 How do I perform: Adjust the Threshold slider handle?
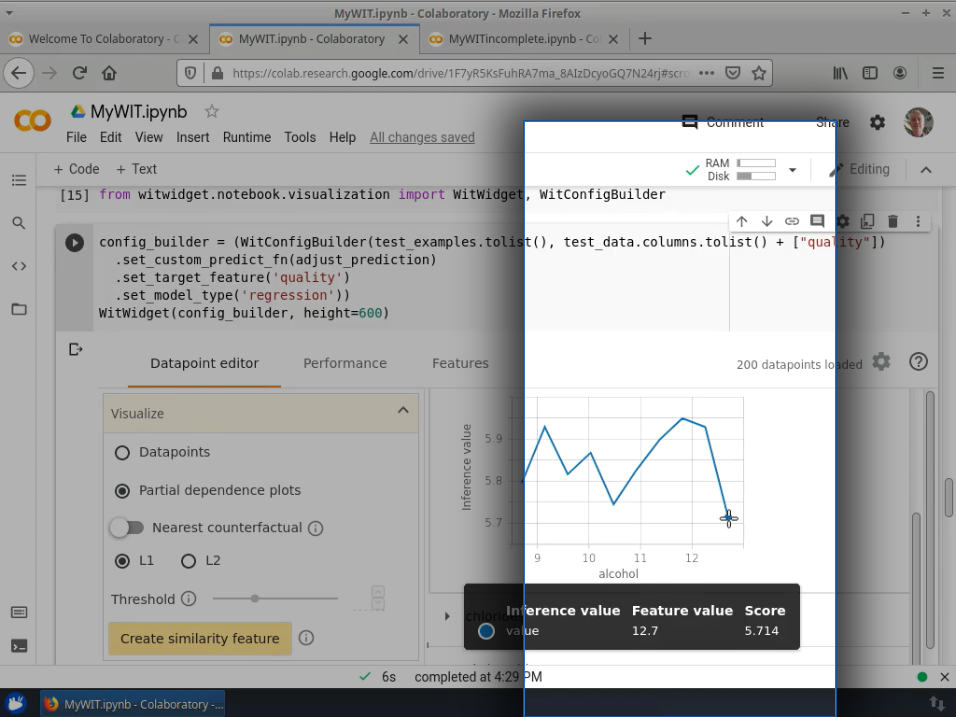(x=255, y=599)
